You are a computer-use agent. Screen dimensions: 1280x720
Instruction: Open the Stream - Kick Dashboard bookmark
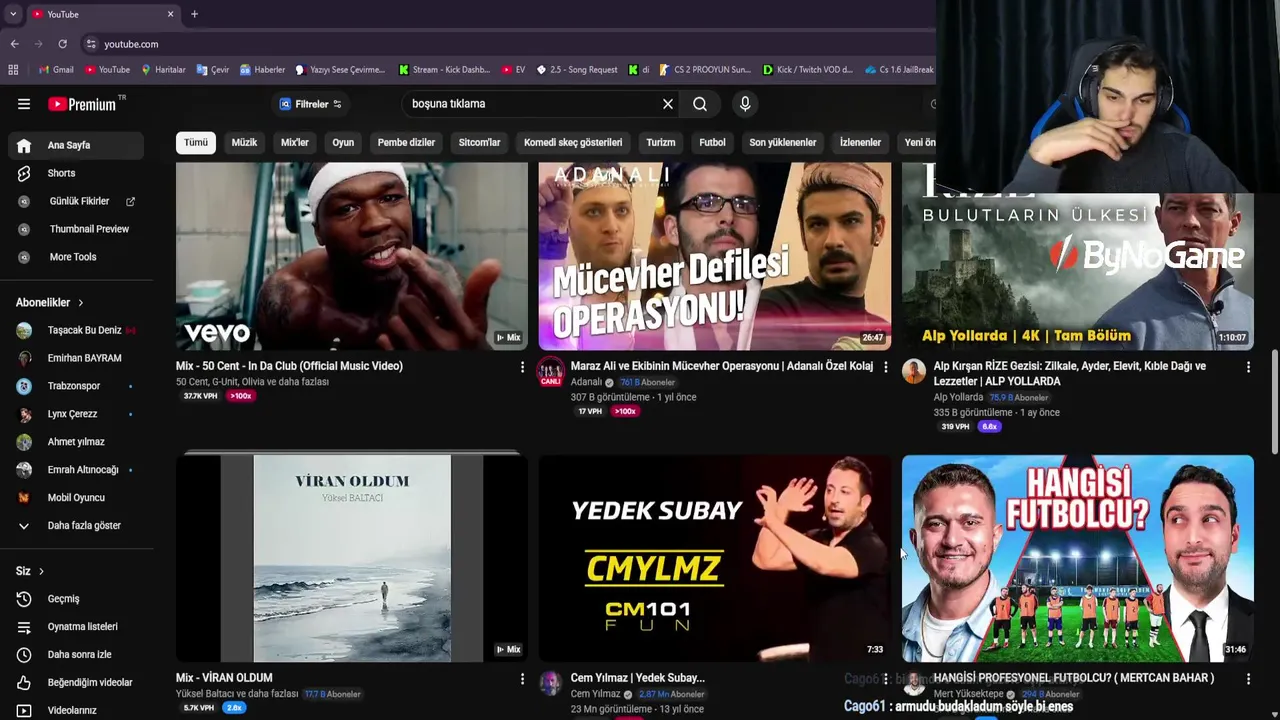(444, 70)
